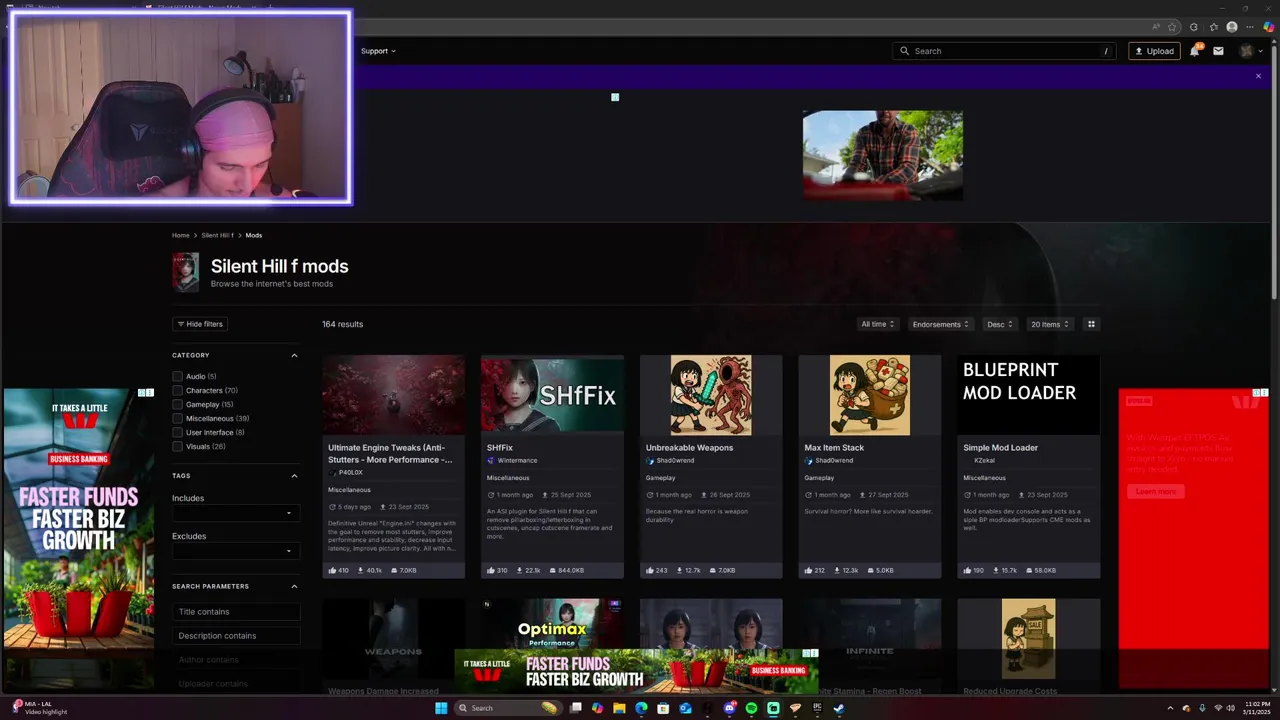Open File Explorer from taskbar
The image size is (1280, 720).
pyautogui.click(x=619, y=708)
